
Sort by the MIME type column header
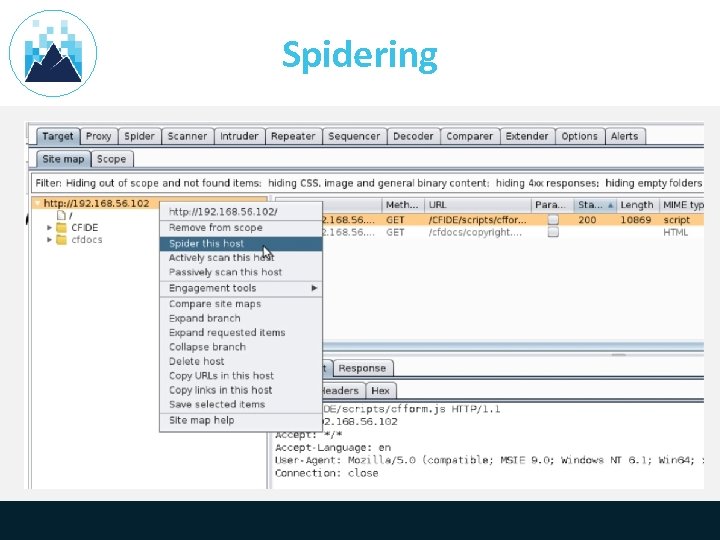[x=682, y=205]
